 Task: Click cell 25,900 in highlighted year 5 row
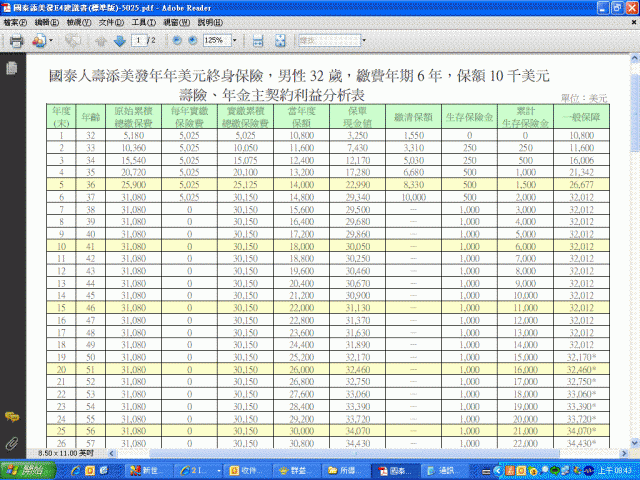133,184
